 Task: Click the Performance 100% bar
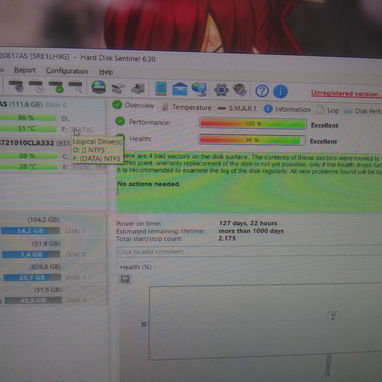tap(252, 124)
